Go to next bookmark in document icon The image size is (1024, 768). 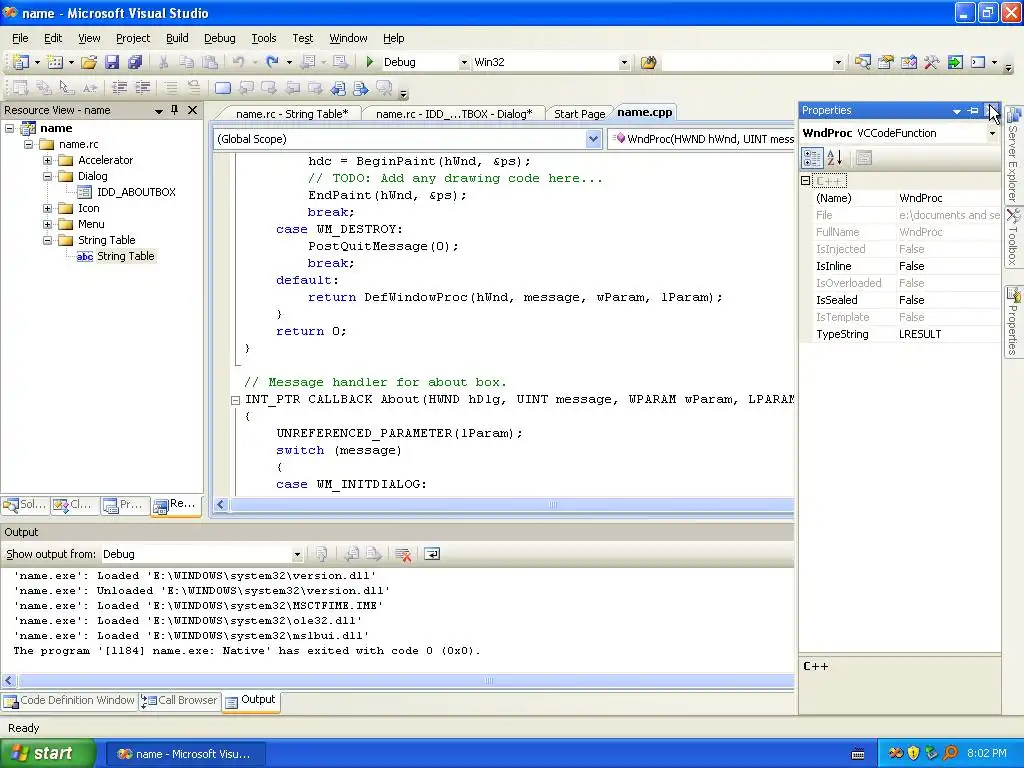(x=360, y=88)
